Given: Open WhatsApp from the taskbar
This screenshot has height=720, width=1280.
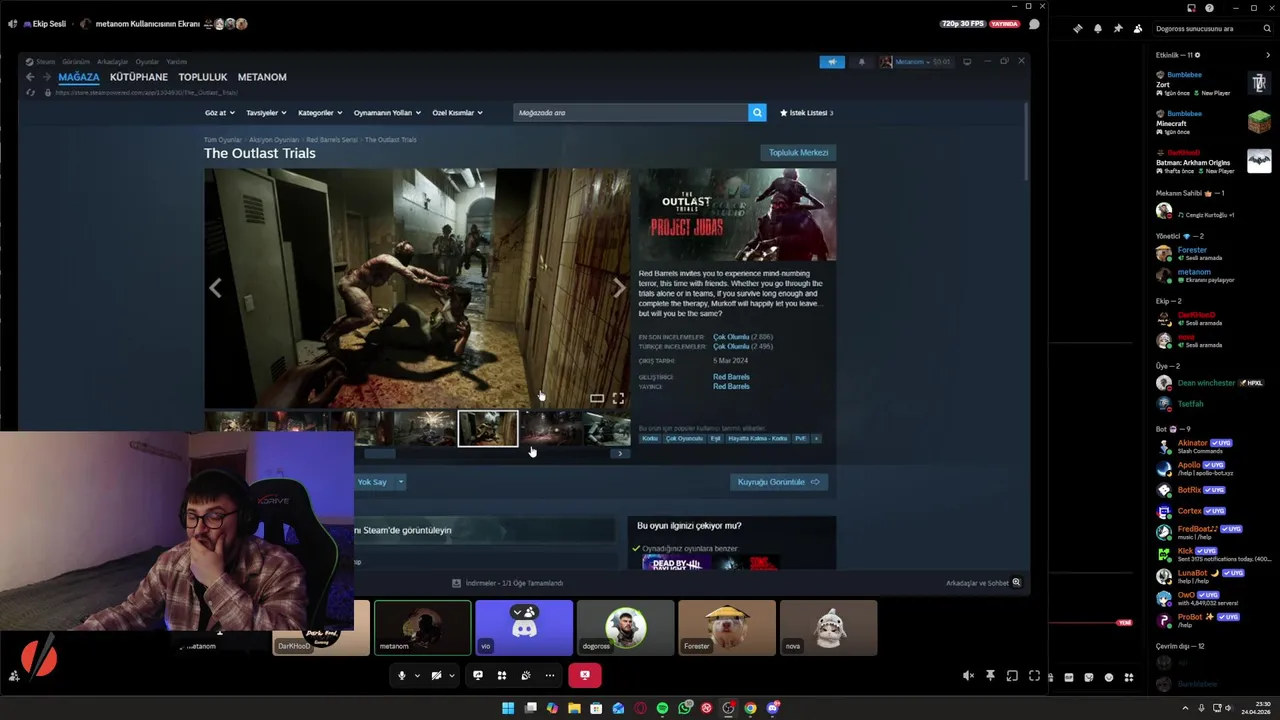Looking at the screenshot, I should [684, 708].
